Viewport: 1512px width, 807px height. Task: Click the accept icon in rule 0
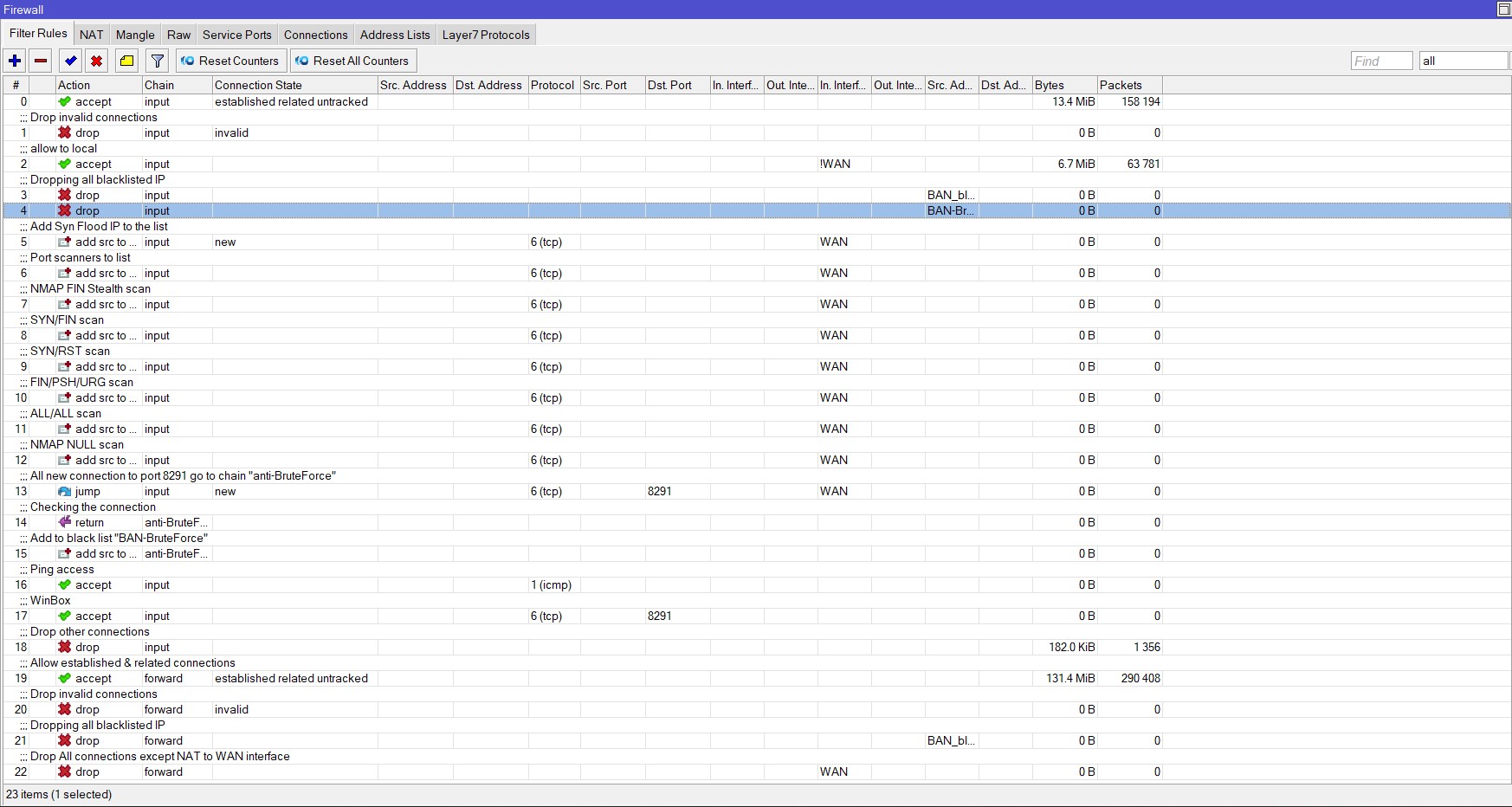pyautogui.click(x=64, y=102)
